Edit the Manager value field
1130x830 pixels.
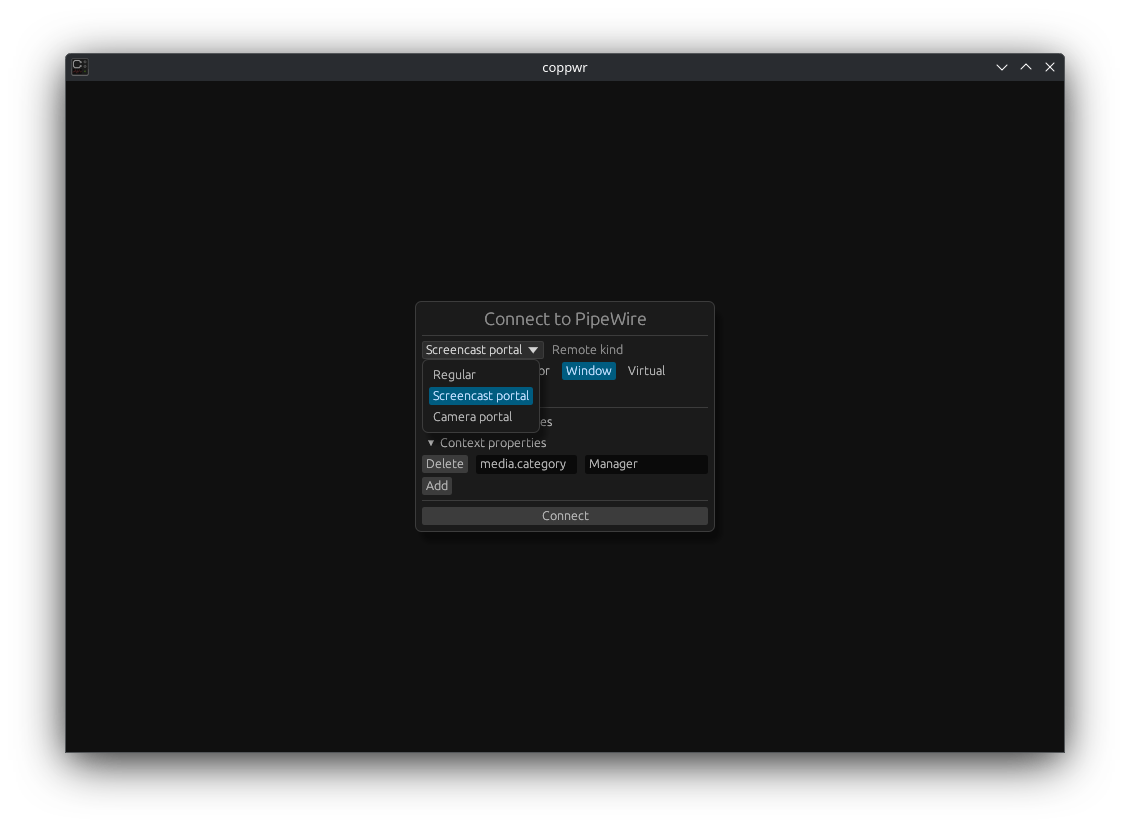pyautogui.click(x=646, y=464)
